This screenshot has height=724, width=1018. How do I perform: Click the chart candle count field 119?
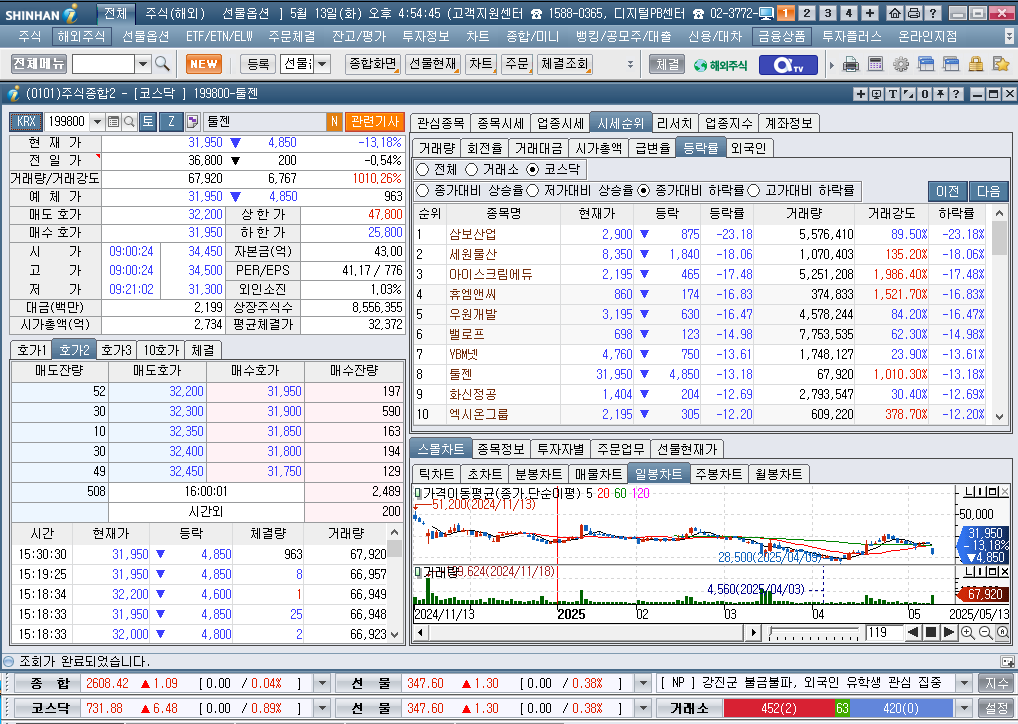[884, 632]
